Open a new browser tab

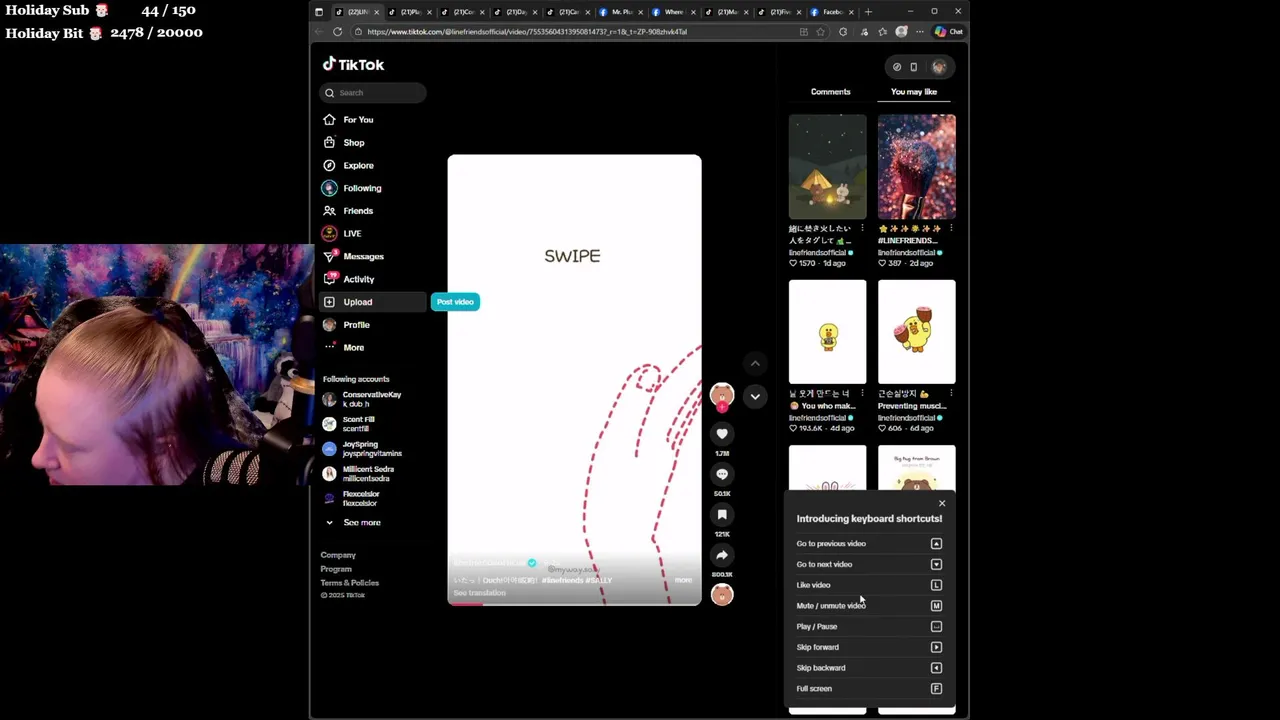point(868,12)
